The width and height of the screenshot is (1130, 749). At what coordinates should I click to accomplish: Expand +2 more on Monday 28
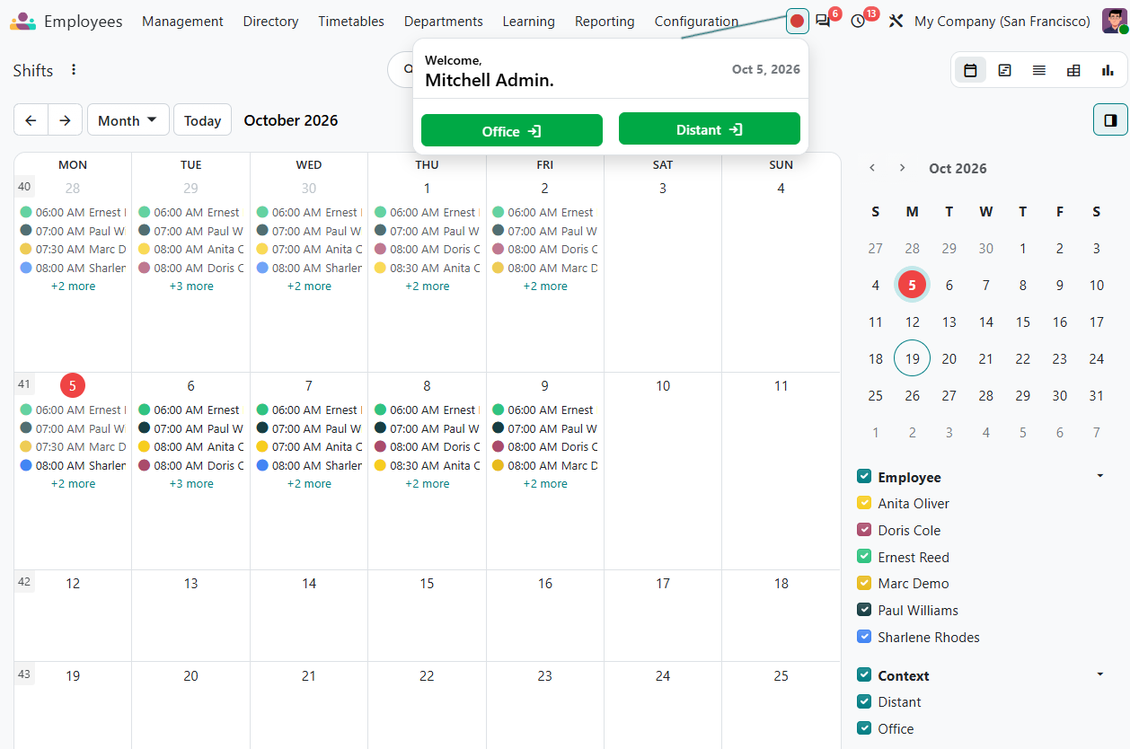73,286
